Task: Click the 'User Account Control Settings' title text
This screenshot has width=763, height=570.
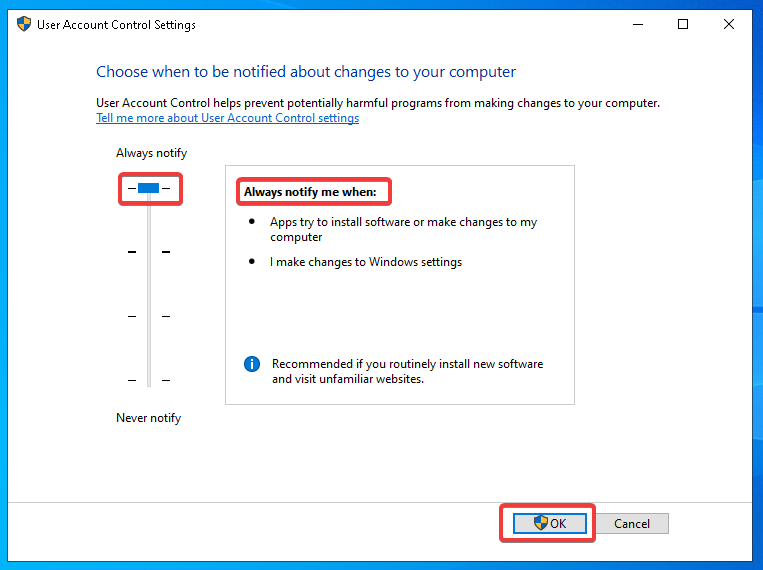Action: click(x=116, y=24)
